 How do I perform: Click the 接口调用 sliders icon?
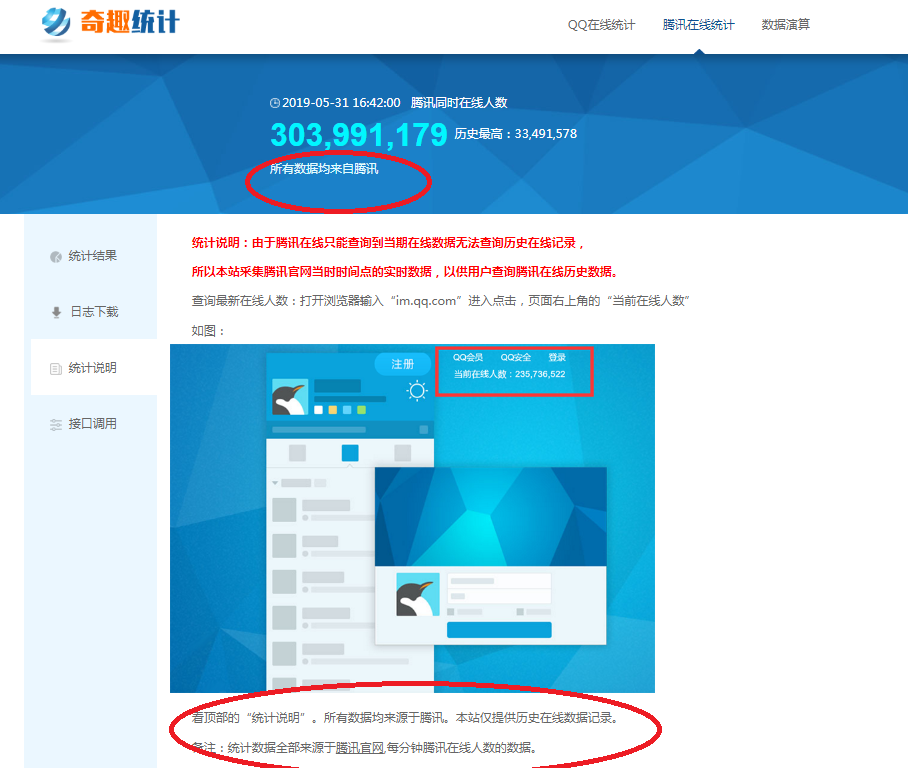click(x=56, y=425)
